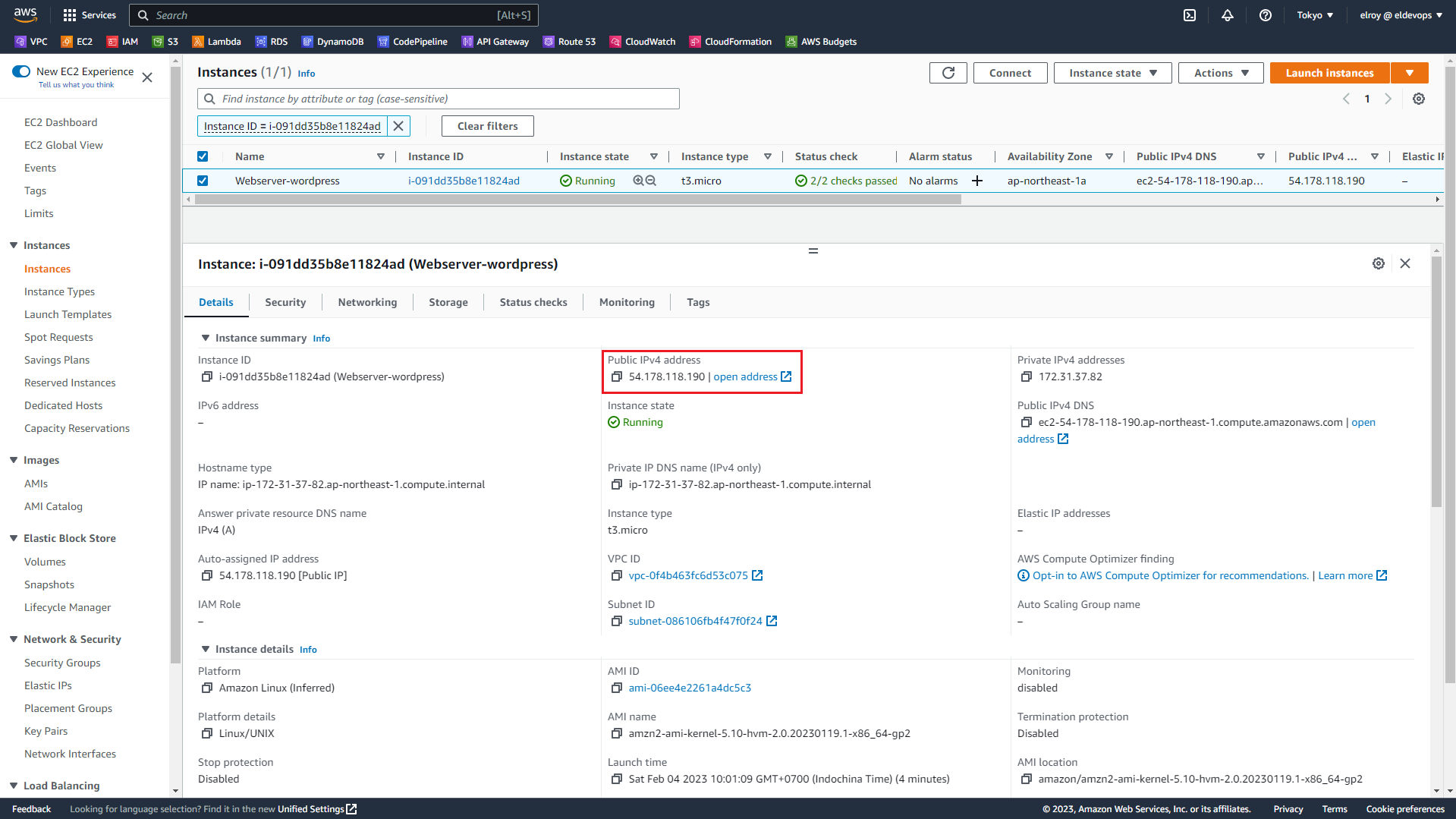Open the API Gateway shortcut in the favorites bar

(x=495, y=42)
